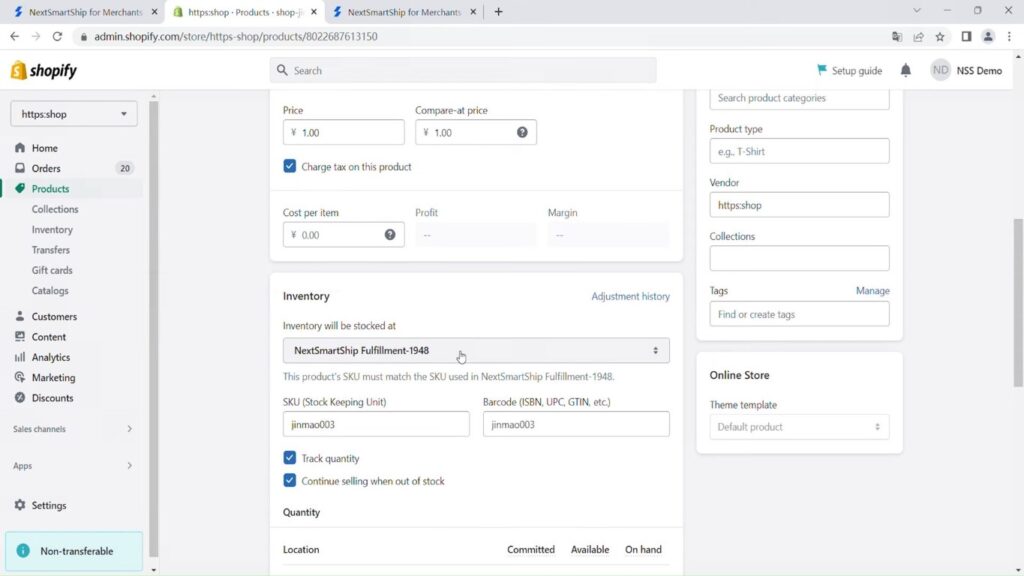Uncheck Continue selling when out of stock
1024x576 pixels.
pyautogui.click(x=290, y=480)
